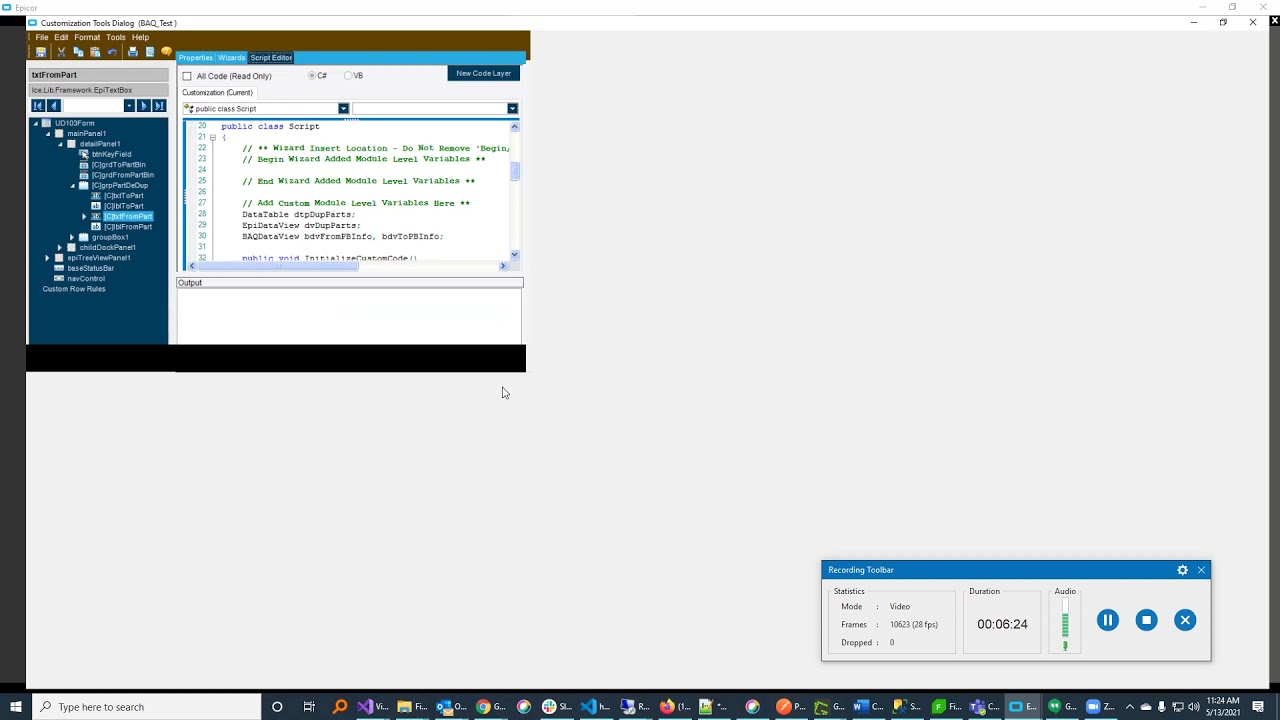Viewport: 1280px width, 720px height.
Task: Click the Undo arrow icon
Action: (112, 52)
